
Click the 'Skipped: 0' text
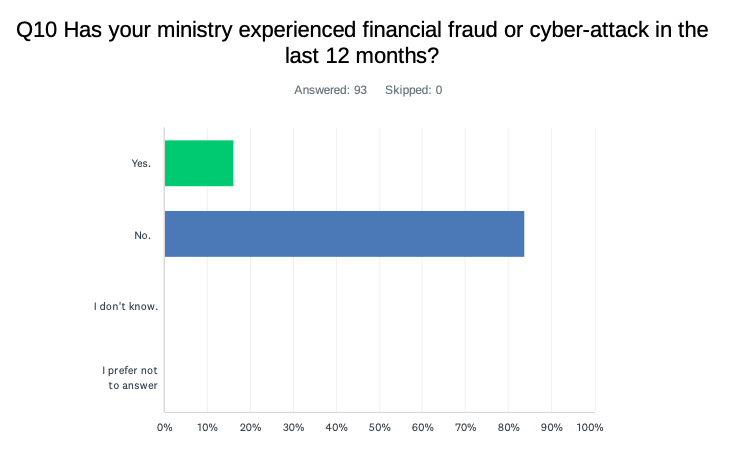pos(413,90)
